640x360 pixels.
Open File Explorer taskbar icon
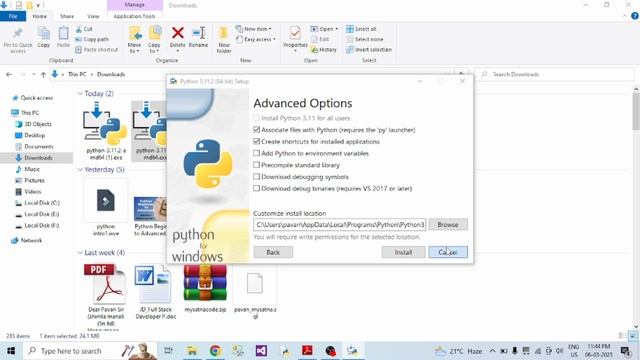191,351
